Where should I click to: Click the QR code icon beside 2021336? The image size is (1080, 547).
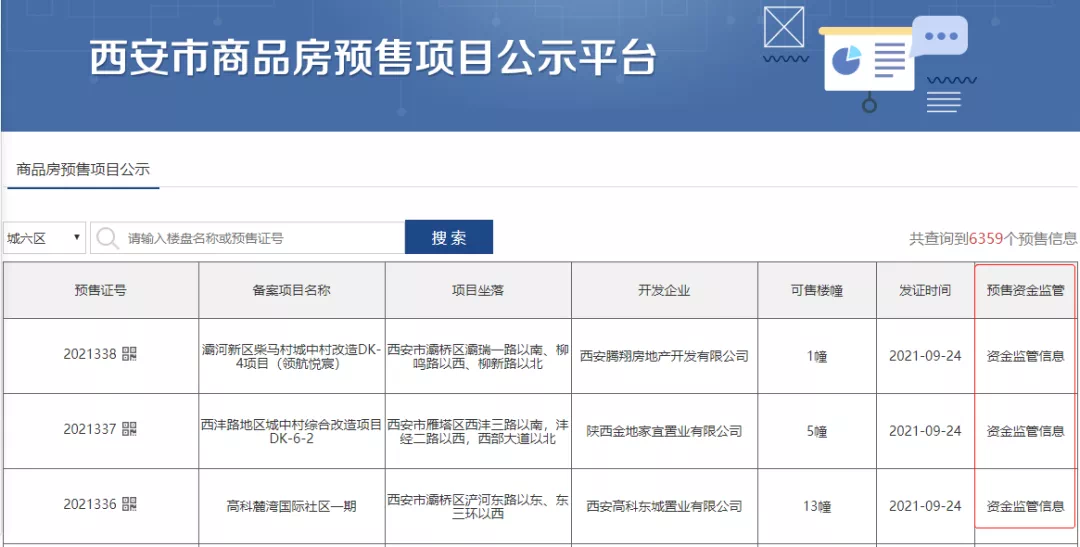tap(130, 505)
